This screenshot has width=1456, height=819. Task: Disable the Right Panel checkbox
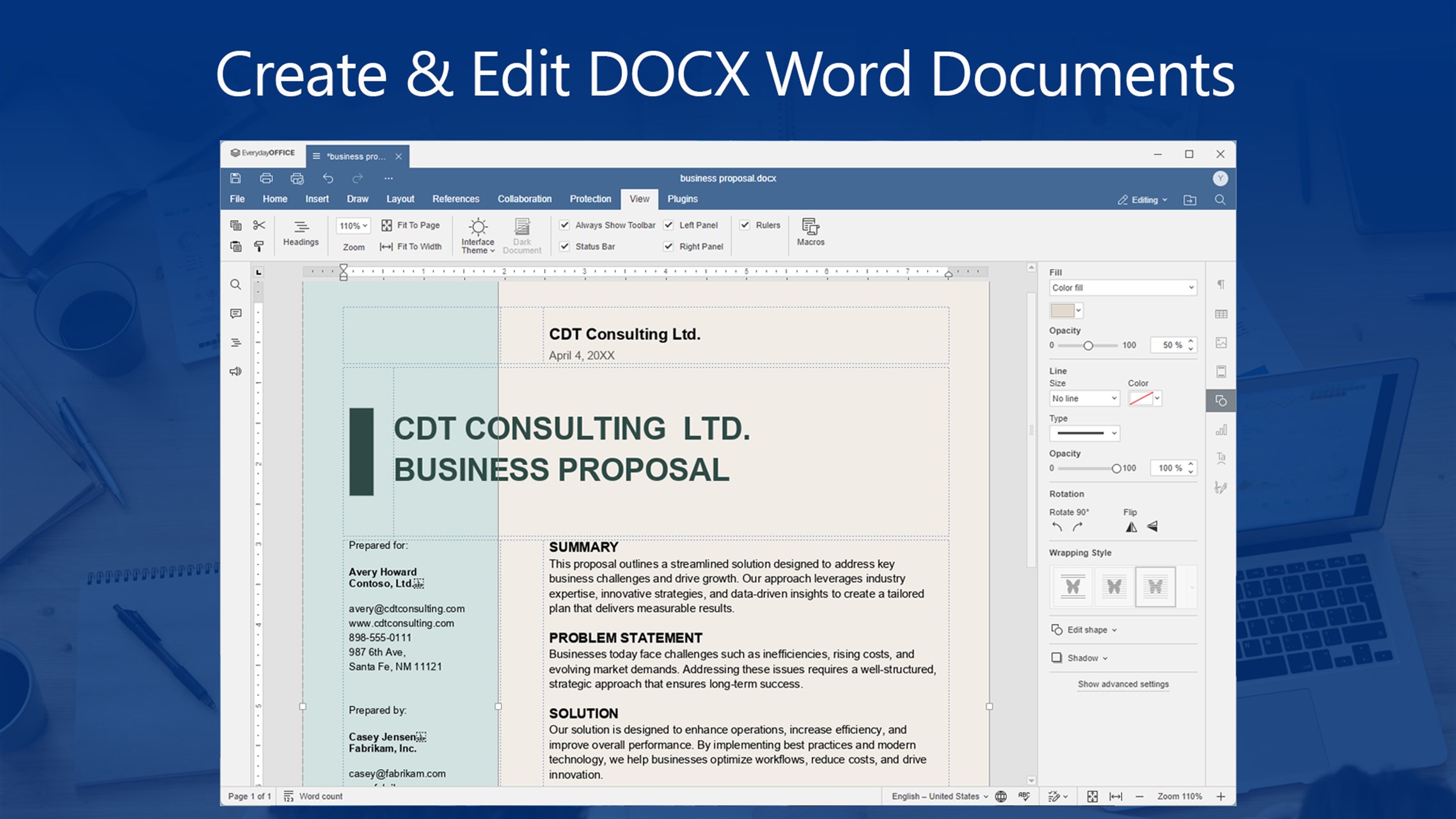[x=669, y=246]
